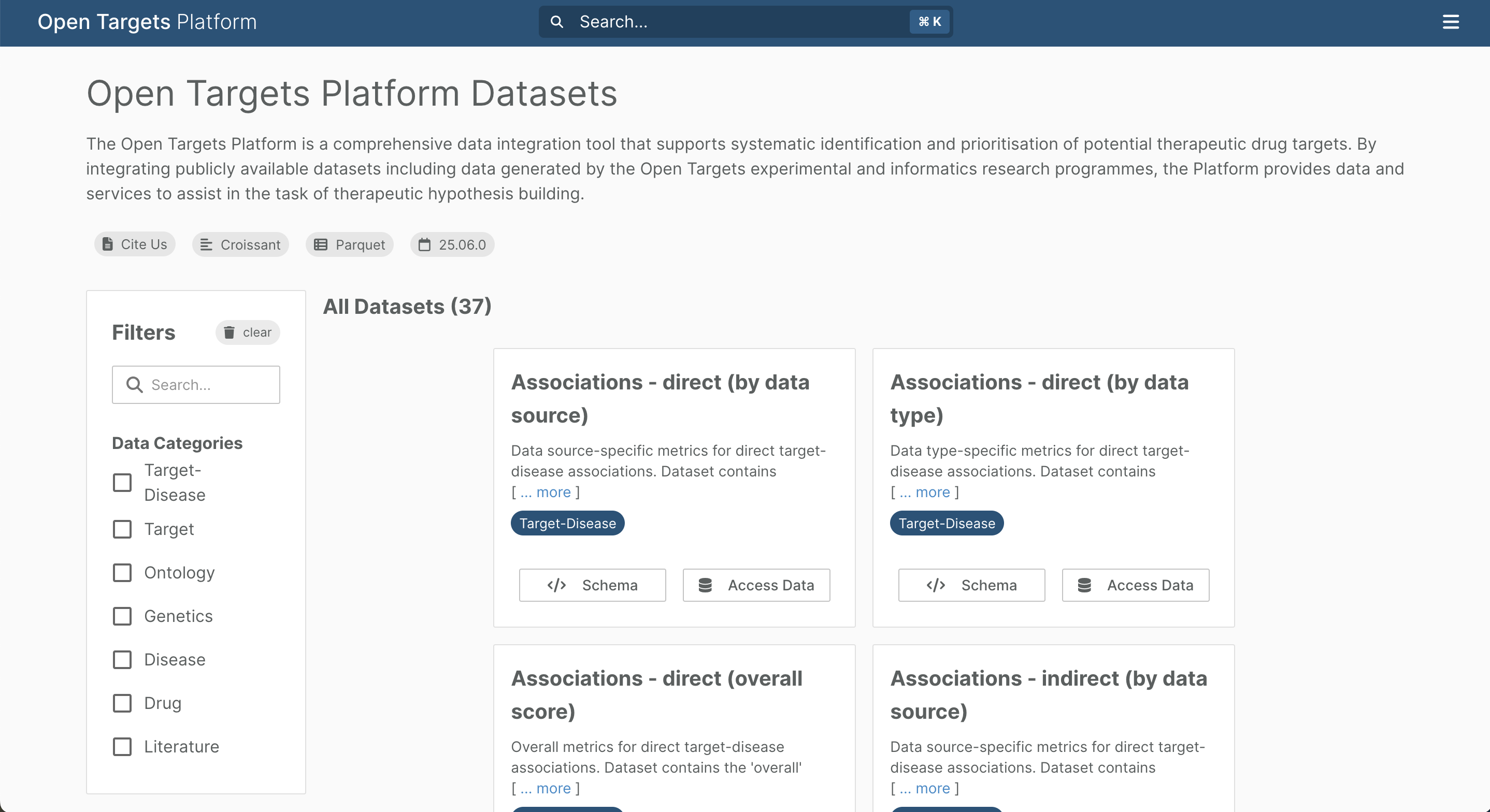Click the Schema button on direct by data type card
The height and width of the screenshot is (812, 1490).
(971, 585)
